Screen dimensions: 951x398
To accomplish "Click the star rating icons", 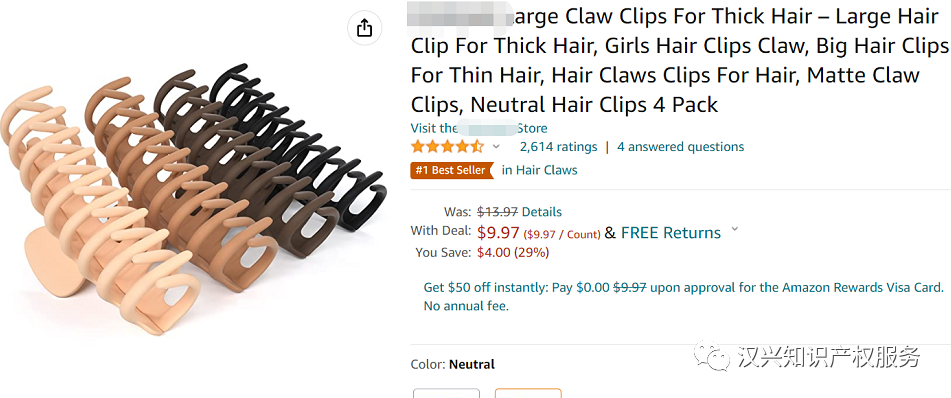I will 447,147.
